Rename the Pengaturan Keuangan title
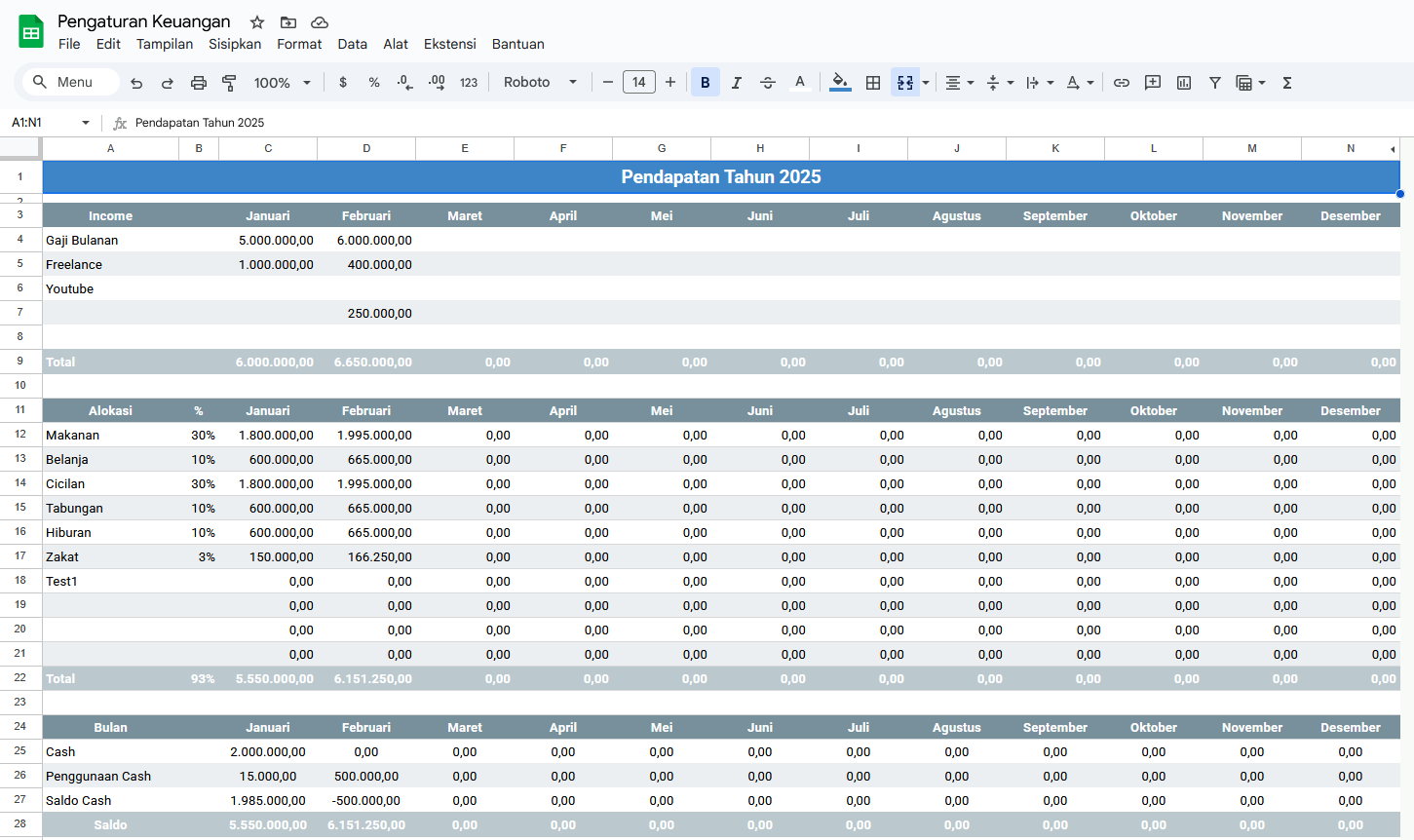1414x840 pixels. (x=144, y=21)
